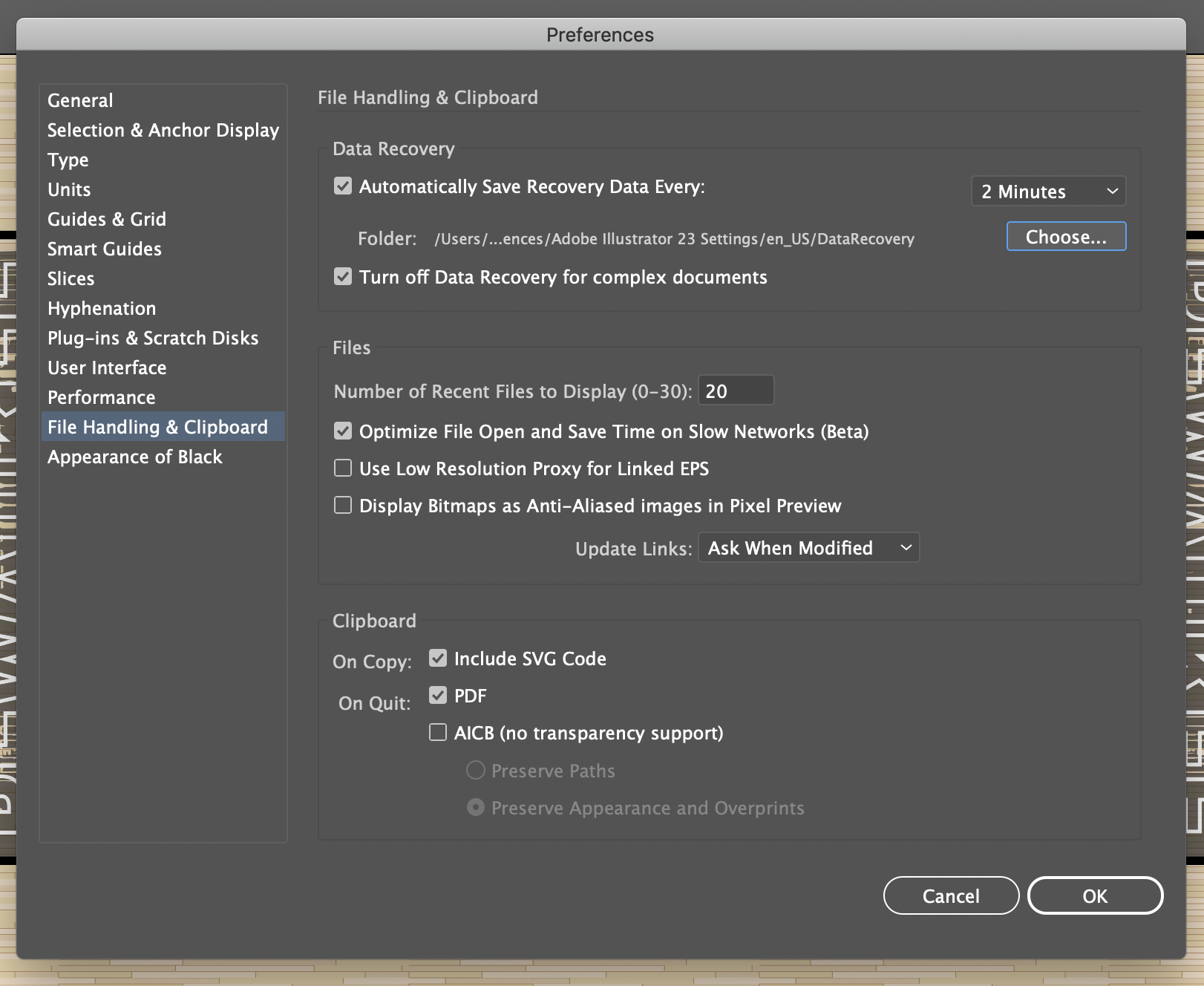Open the recovery interval dropdown showing 2 Minutes

click(x=1047, y=191)
